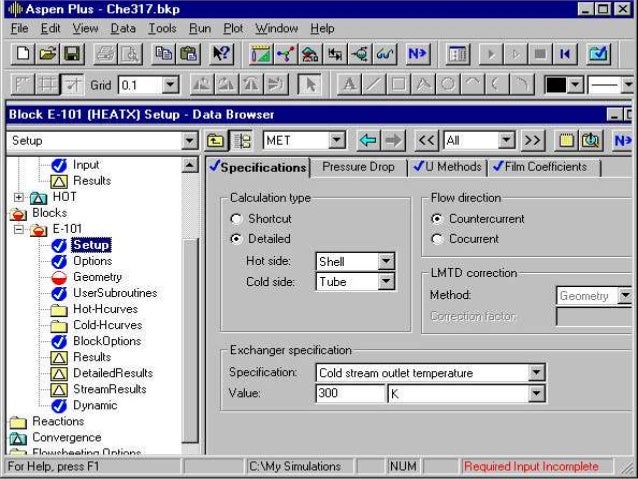Click the Data Browser Next N> button
Viewport: 638px width, 479px height.
coord(622,141)
